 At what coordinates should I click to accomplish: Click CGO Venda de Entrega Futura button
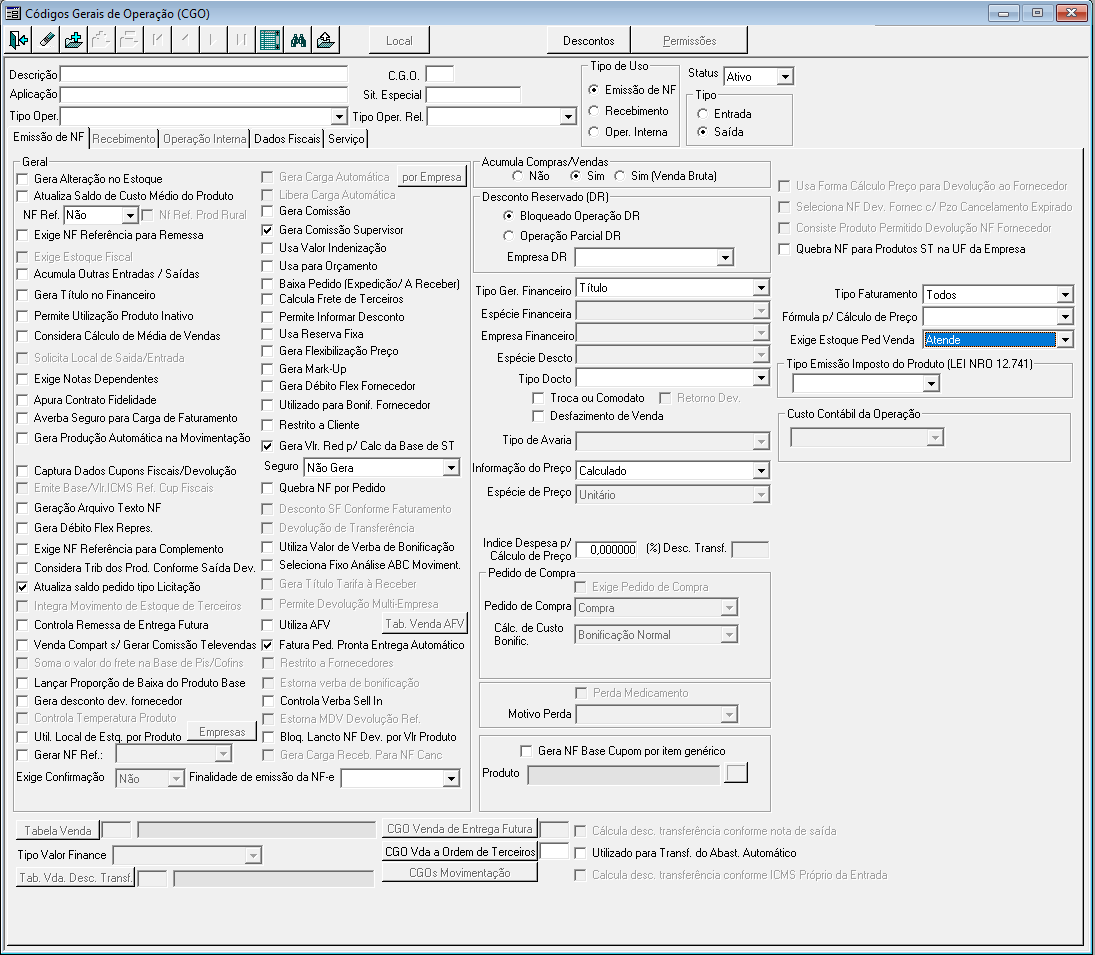click(x=460, y=829)
